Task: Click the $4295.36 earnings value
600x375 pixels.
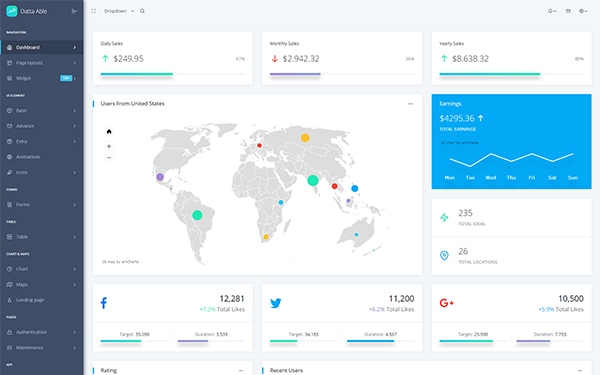Action: pyautogui.click(x=457, y=118)
